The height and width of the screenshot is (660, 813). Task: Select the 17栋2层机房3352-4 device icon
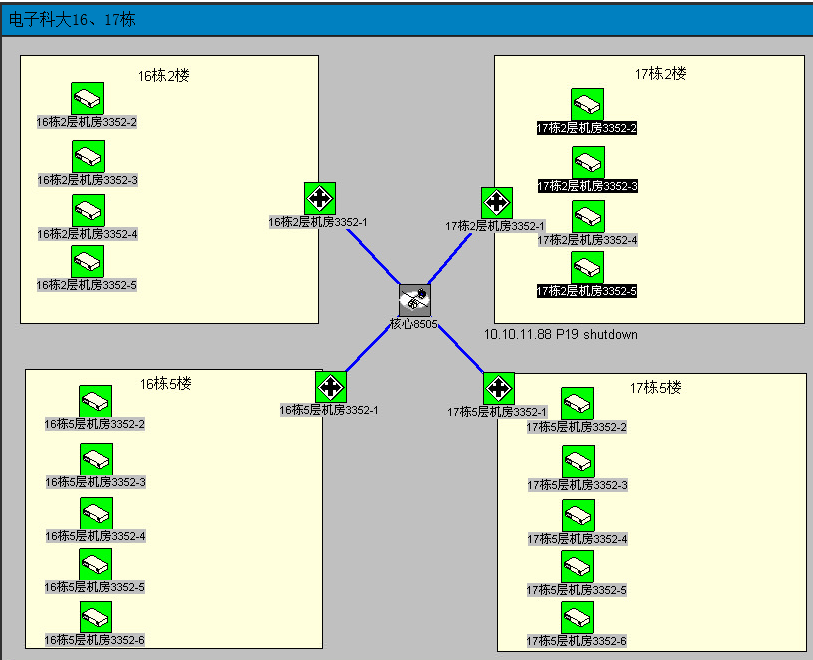pyautogui.click(x=587, y=217)
